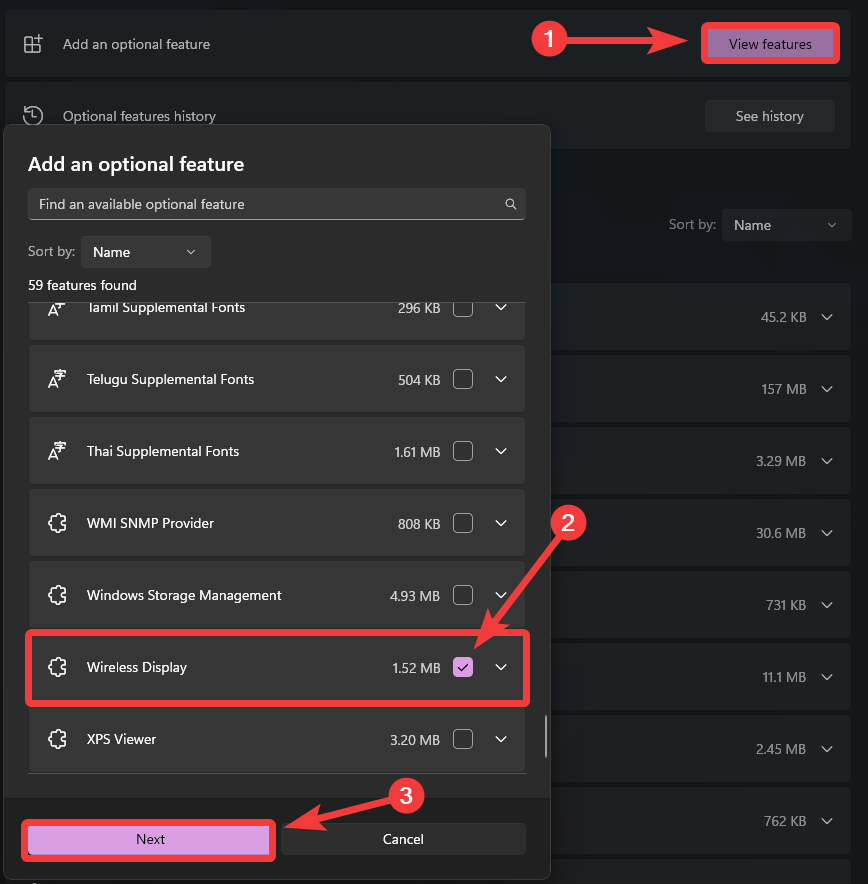Expand the Wireless Display details chevron

501,668
